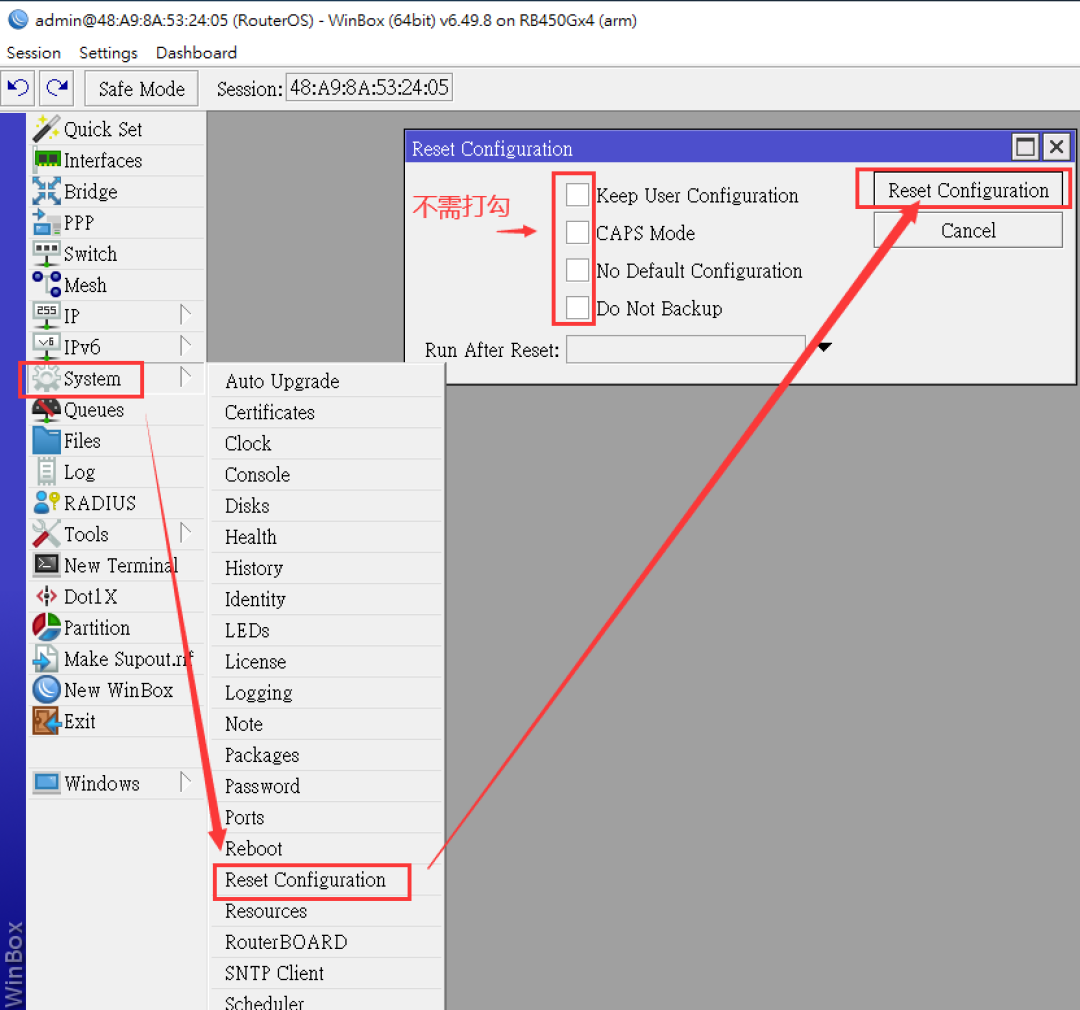
Task: Click the Session address field
Action: [369, 87]
